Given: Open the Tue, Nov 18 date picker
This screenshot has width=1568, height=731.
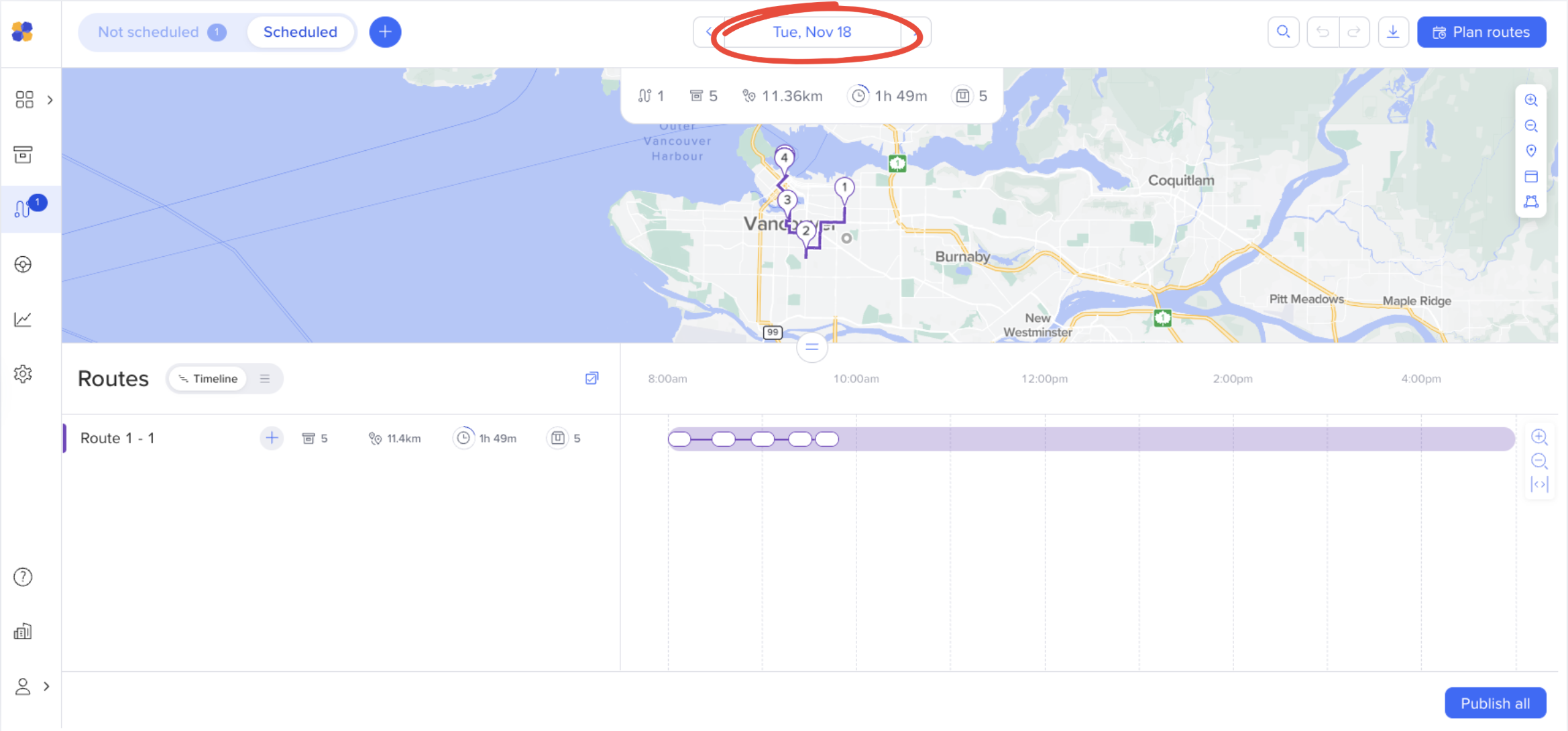Looking at the screenshot, I should pyautogui.click(x=811, y=32).
